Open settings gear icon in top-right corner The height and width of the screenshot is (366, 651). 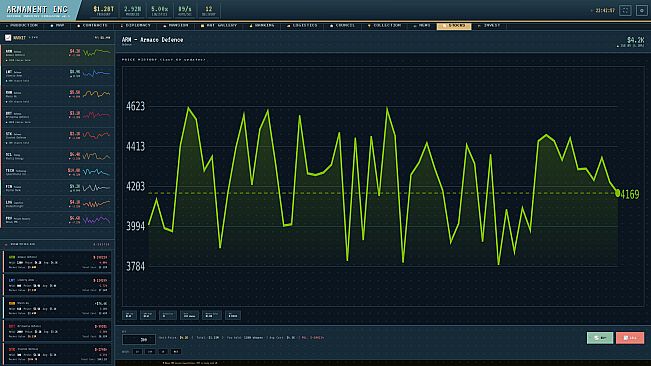click(641, 10)
